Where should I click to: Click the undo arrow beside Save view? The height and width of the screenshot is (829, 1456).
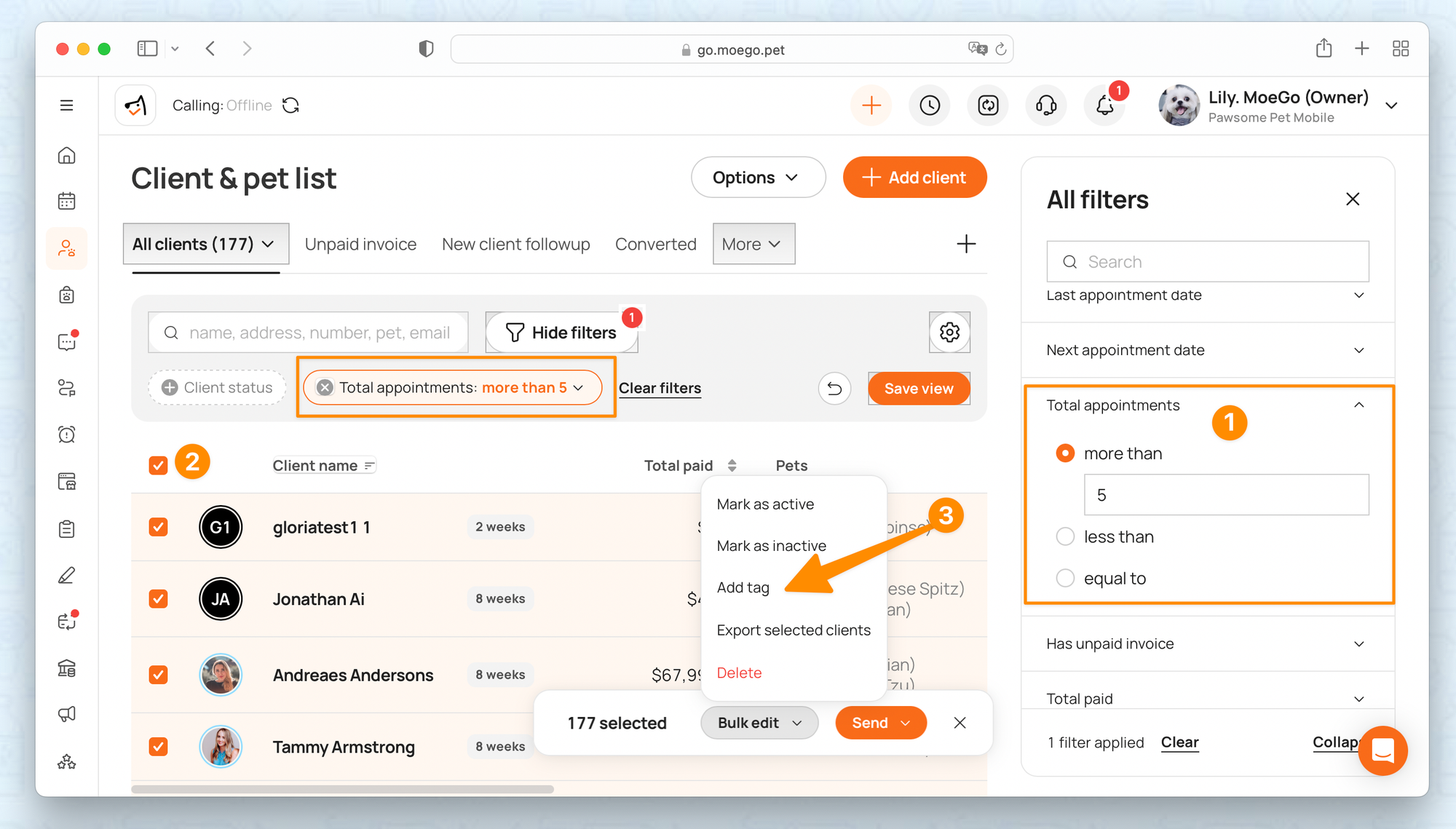coord(834,389)
